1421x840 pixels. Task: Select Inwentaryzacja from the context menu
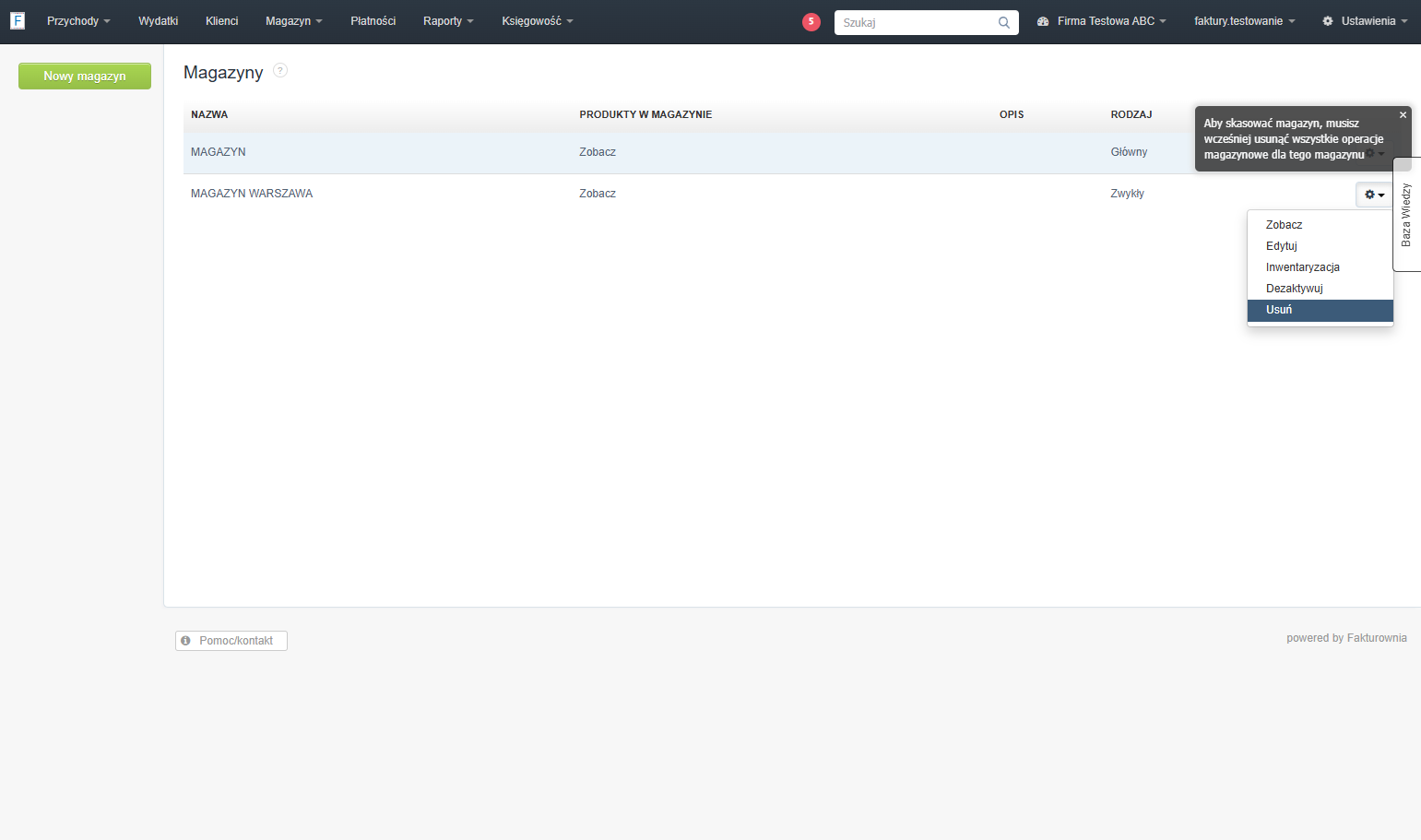(x=1320, y=267)
